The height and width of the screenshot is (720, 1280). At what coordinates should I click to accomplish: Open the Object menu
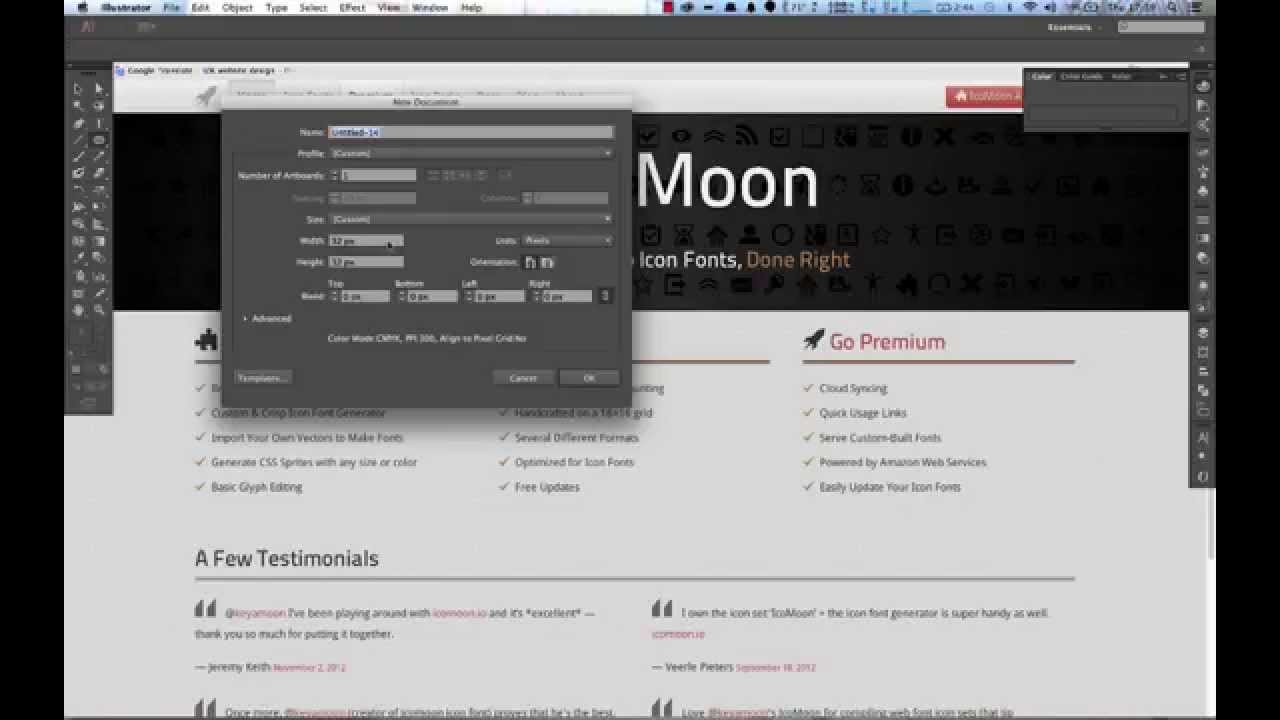(x=237, y=7)
